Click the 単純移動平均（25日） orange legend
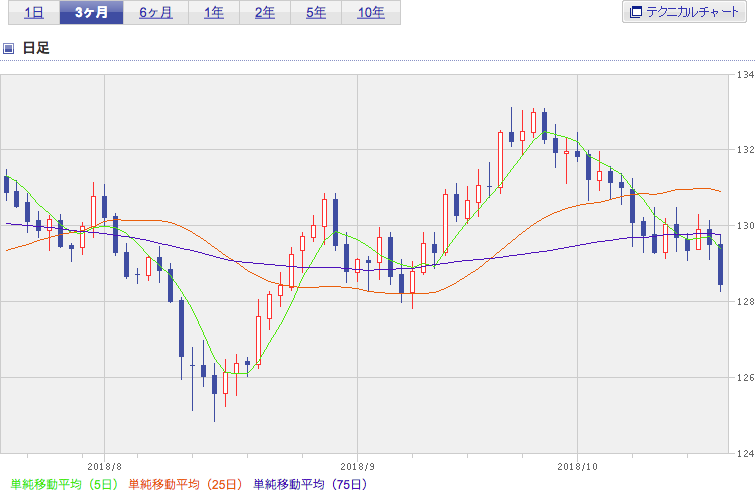The height and width of the screenshot is (493, 755). tap(185, 484)
